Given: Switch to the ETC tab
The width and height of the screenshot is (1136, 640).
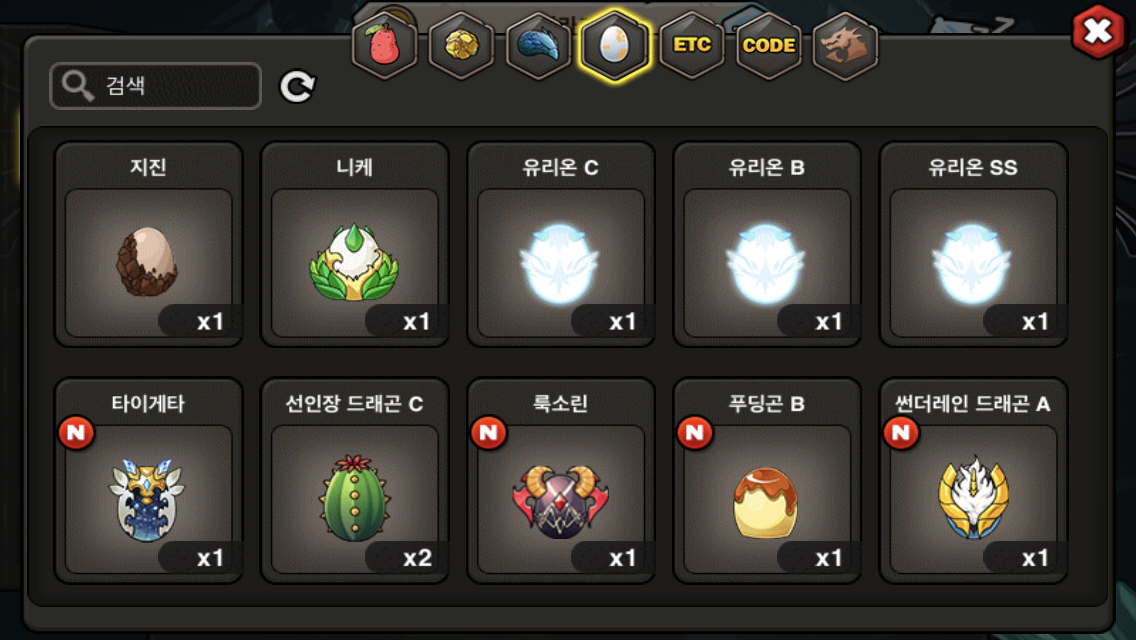Looking at the screenshot, I should (x=692, y=46).
